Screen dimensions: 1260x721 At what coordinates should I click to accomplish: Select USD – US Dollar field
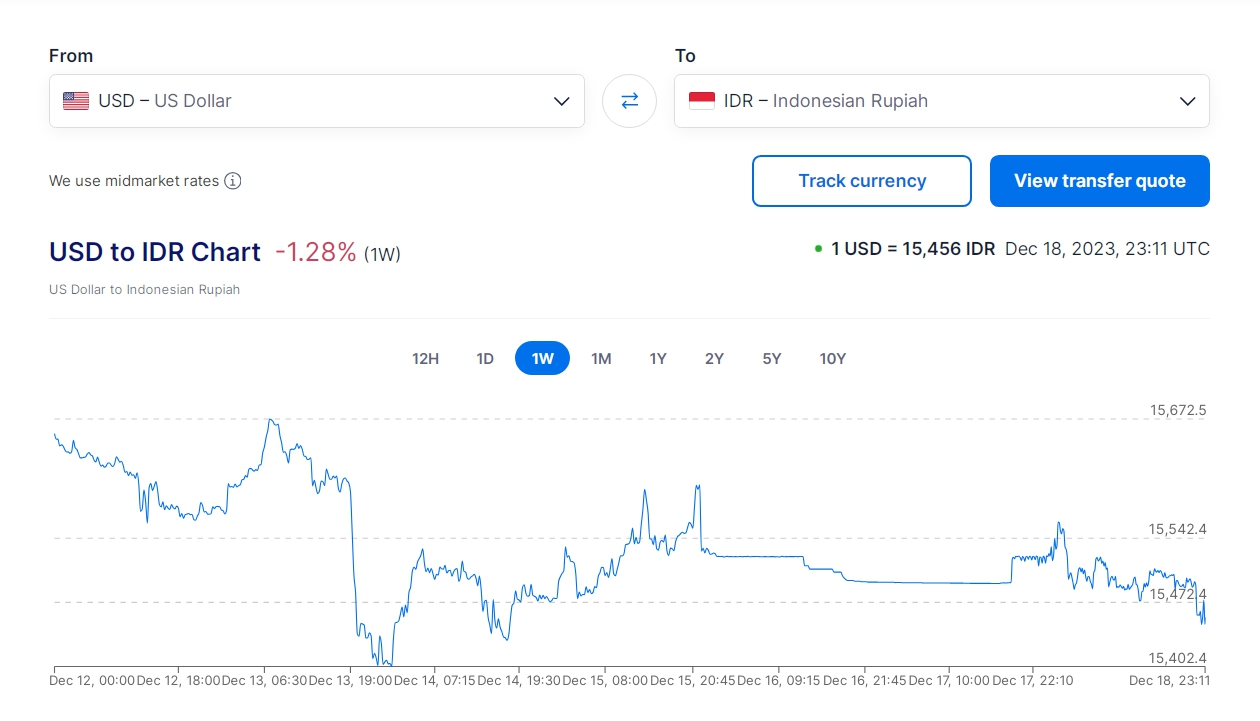point(300,101)
